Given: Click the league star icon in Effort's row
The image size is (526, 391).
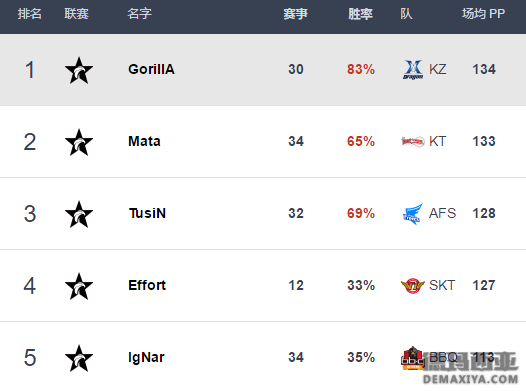Looking at the screenshot, I should (79, 286).
